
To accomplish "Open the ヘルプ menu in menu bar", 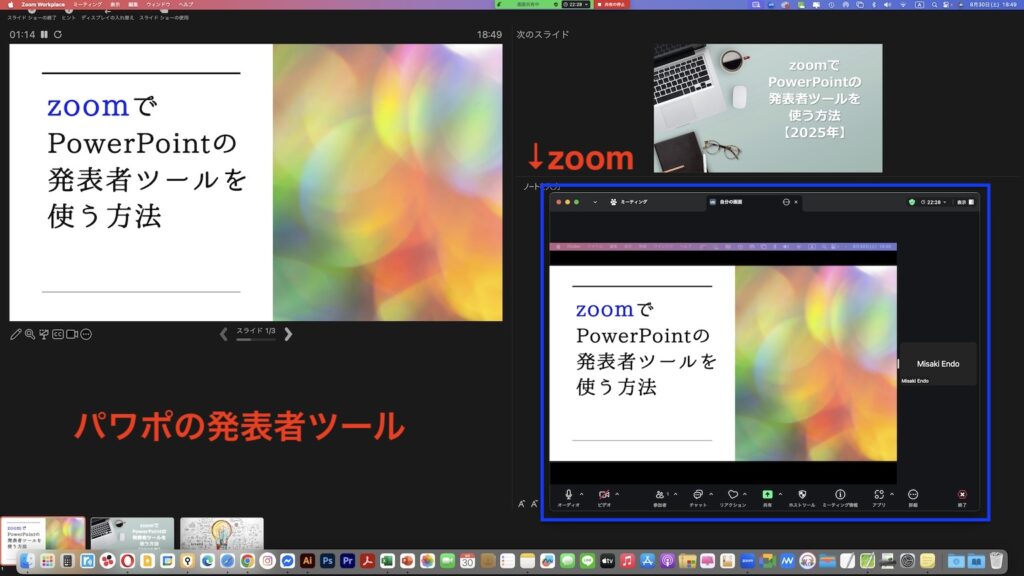I will [186, 5].
